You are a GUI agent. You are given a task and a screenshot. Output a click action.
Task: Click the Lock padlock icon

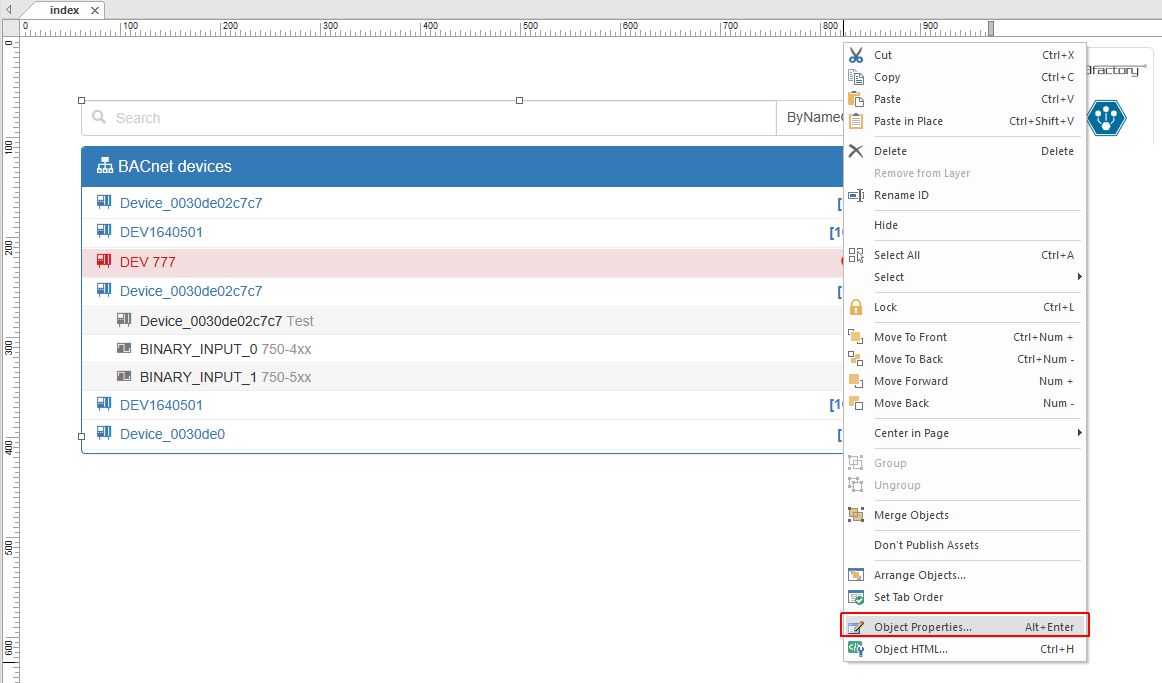coord(856,307)
